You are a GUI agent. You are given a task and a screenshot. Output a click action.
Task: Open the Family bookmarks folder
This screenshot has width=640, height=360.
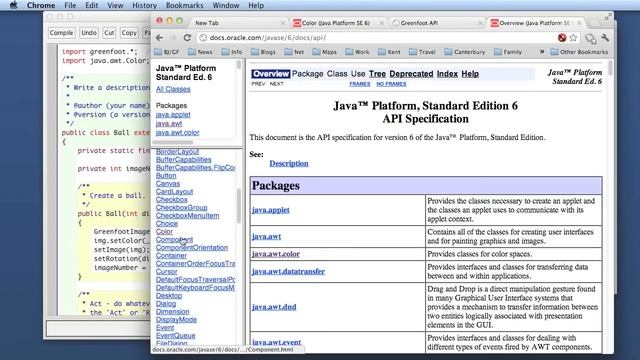click(x=508, y=52)
